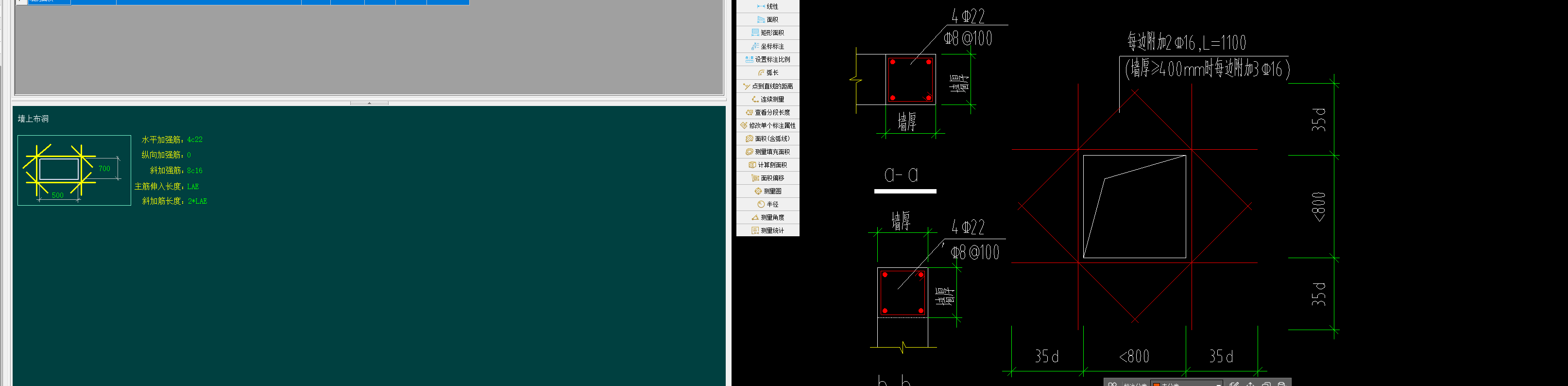Click the 主筋伸入长度 value LAE
1568x386 pixels.
click(193, 186)
